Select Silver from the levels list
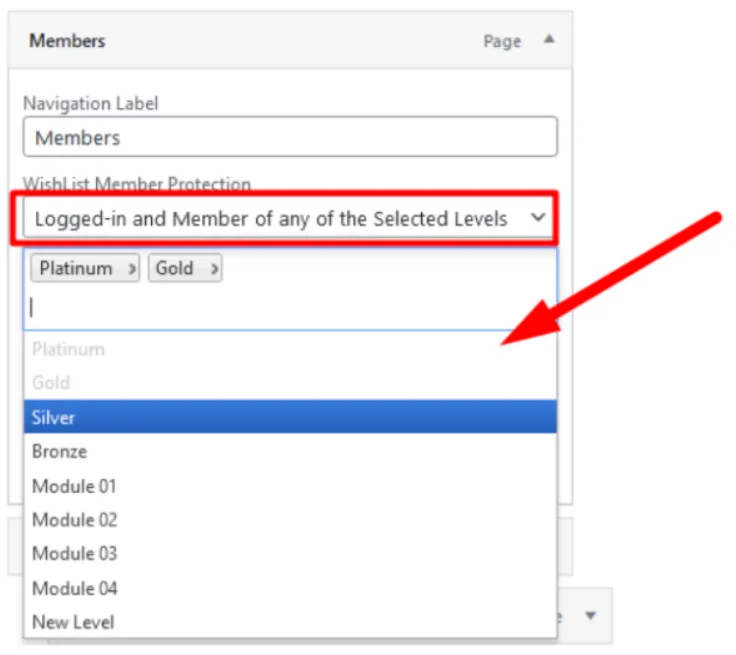The height and width of the screenshot is (655, 736). pyautogui.click(x=290, y=417)
